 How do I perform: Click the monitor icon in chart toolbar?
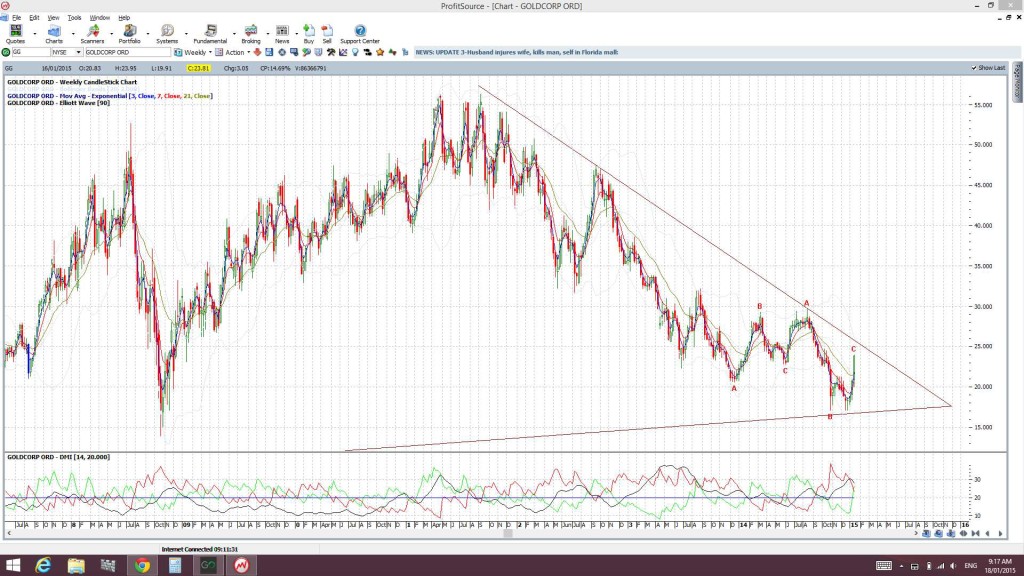click(x=294, y=52)
